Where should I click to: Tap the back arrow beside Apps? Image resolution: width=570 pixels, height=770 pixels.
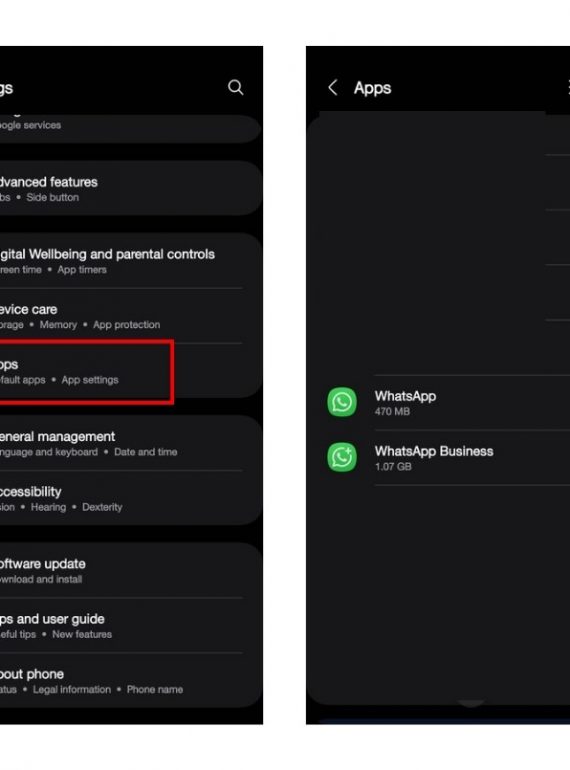click(332, 87)
